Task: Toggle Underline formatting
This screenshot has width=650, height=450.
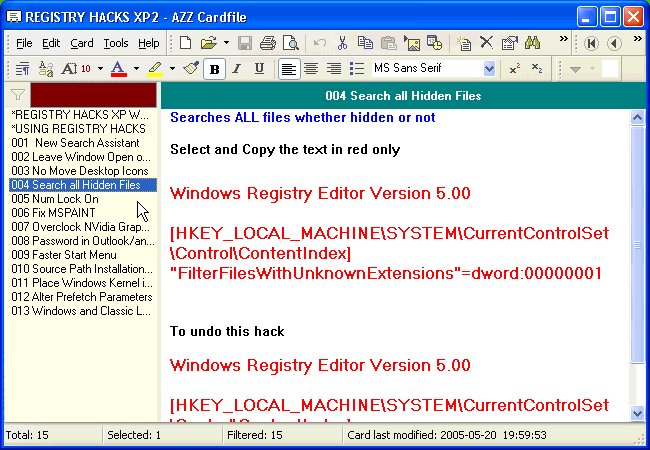Action: (260, 68)
